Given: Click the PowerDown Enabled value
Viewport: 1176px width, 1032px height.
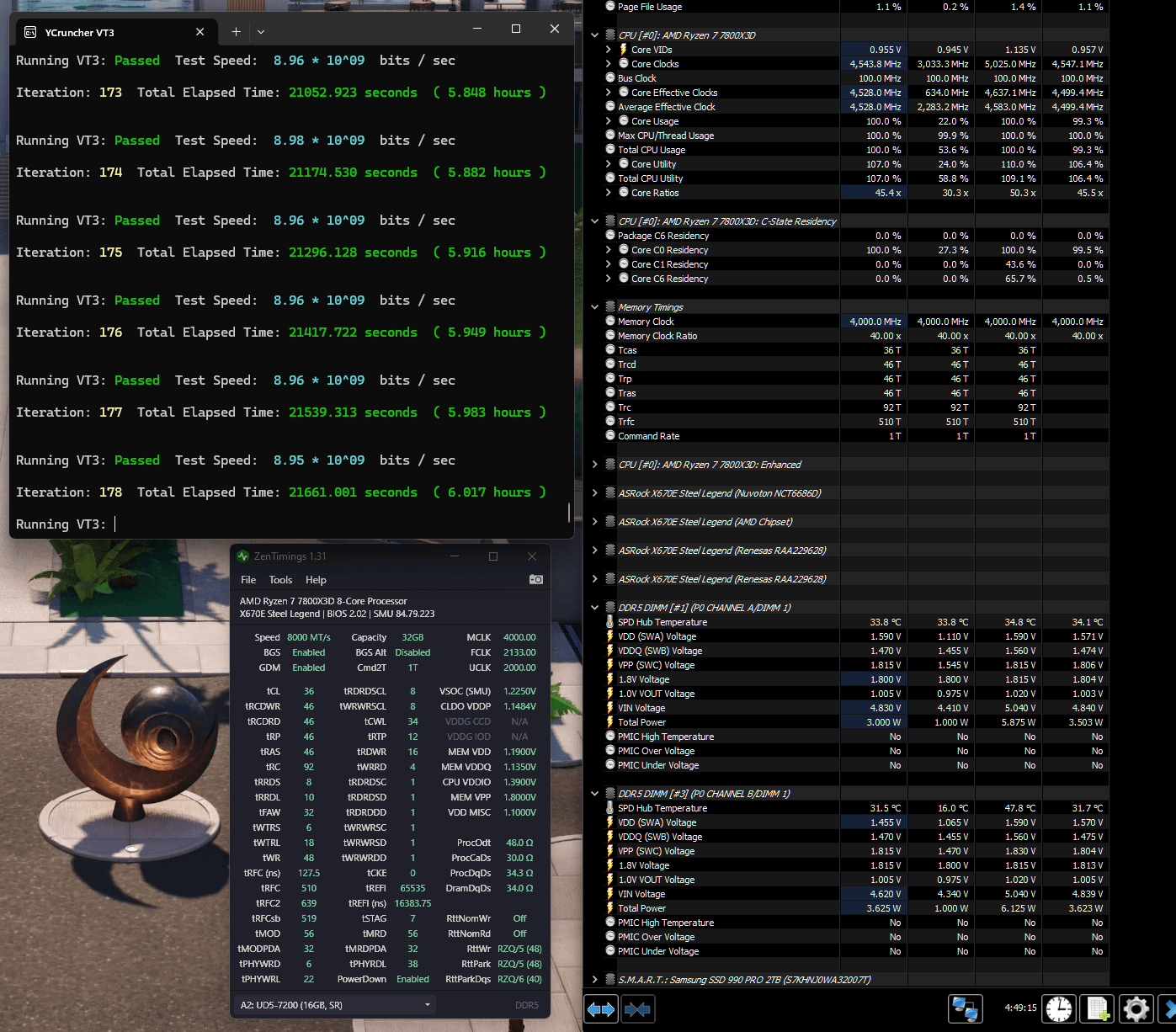Looking at the screenshot, I should [x=412, y=979].
